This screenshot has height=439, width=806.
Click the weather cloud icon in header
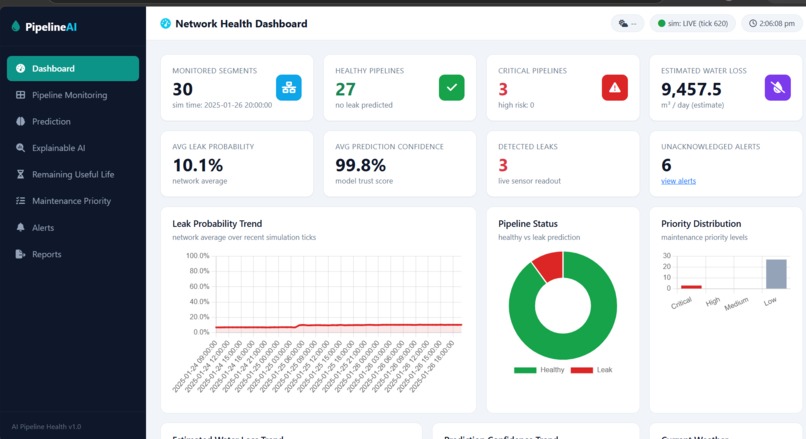click(x=623, y=24)
